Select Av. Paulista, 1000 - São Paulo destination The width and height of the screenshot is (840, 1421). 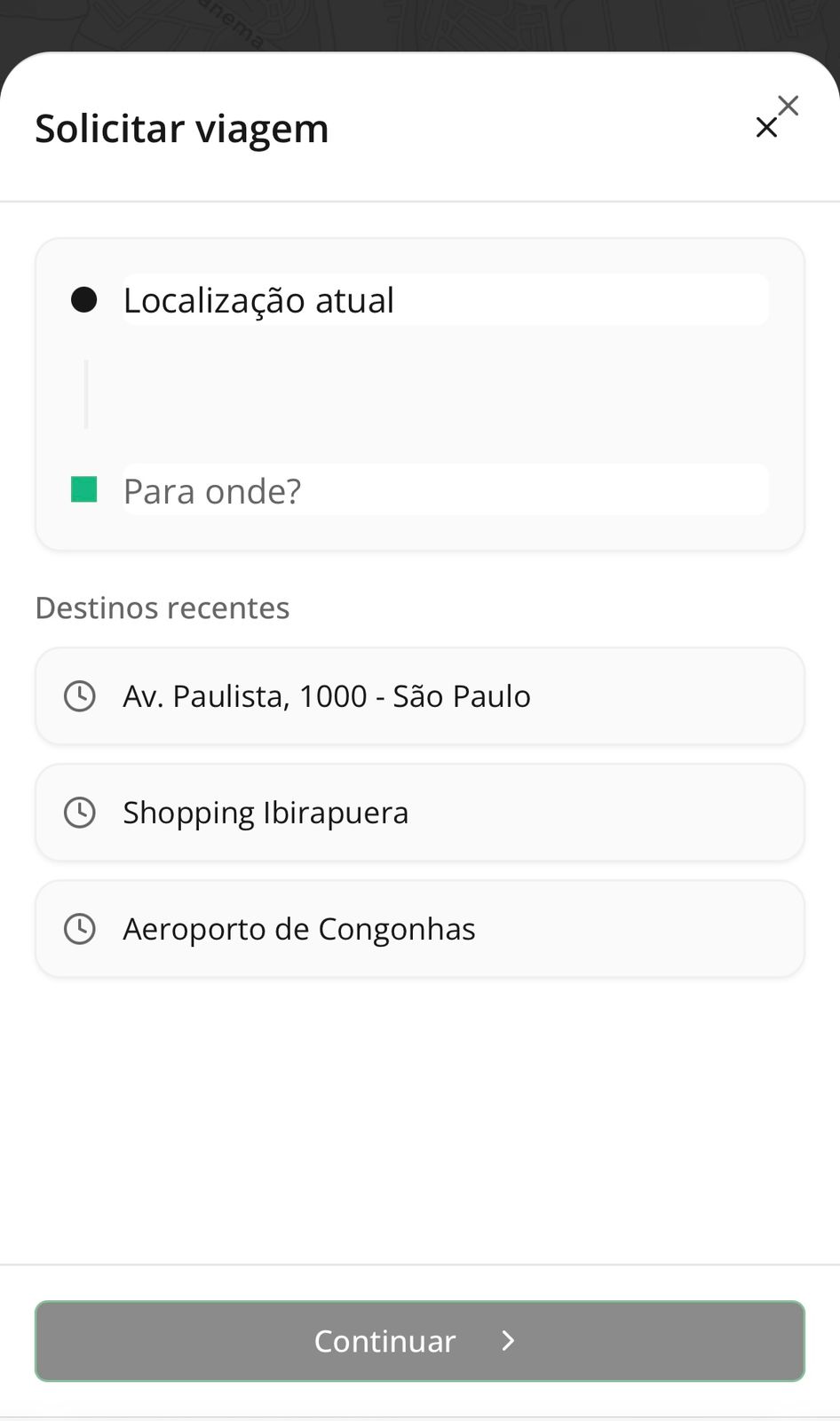419,696
